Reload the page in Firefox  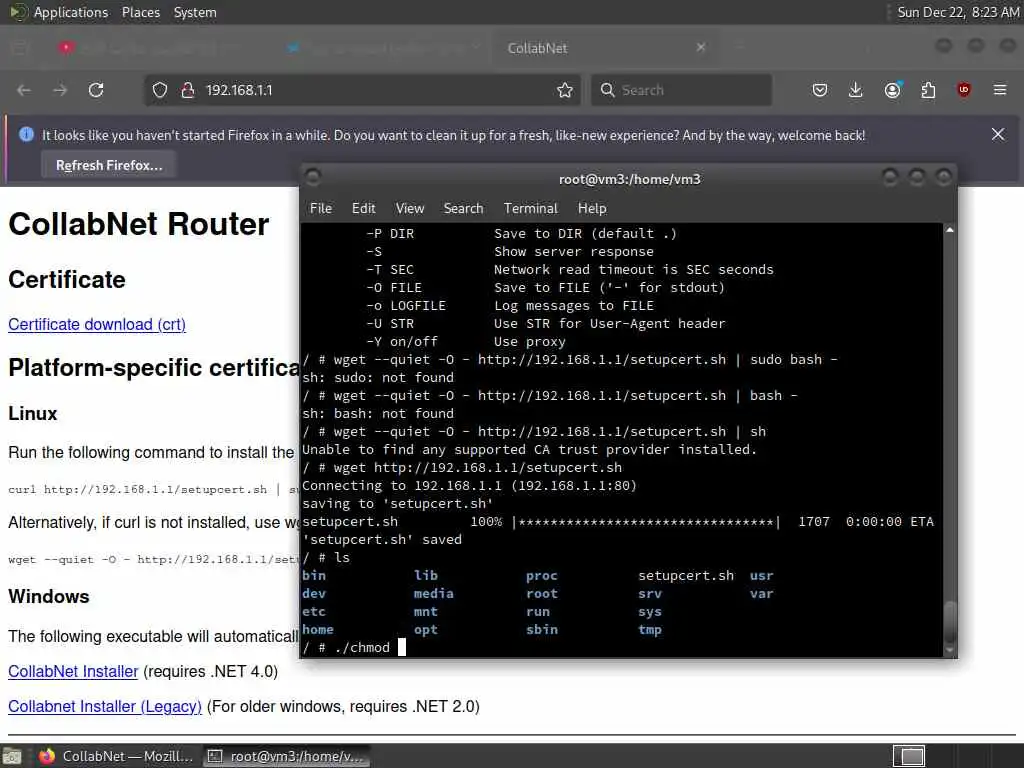click(x=96, y=90)
